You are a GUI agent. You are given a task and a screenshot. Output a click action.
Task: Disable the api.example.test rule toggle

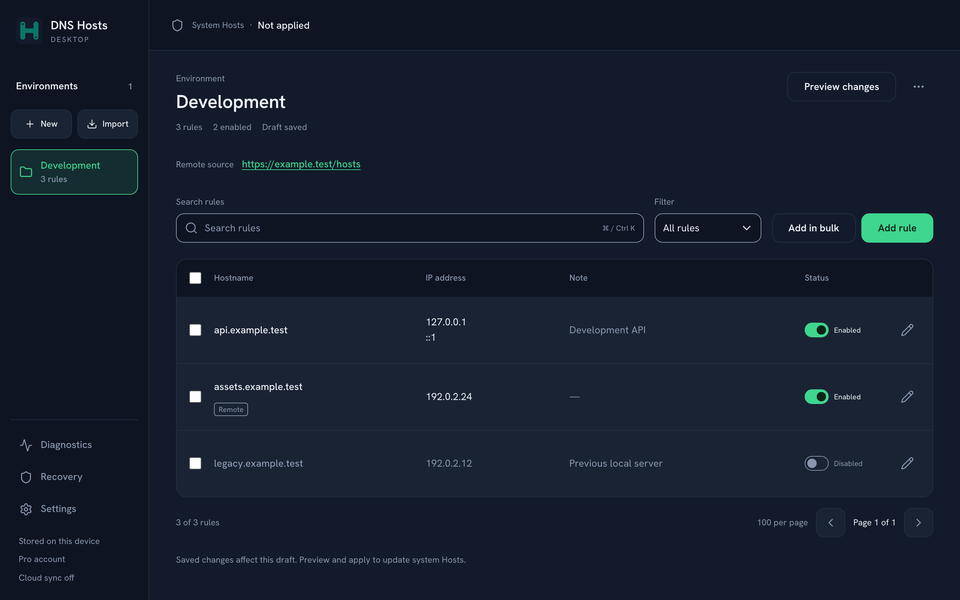point(816,330)
